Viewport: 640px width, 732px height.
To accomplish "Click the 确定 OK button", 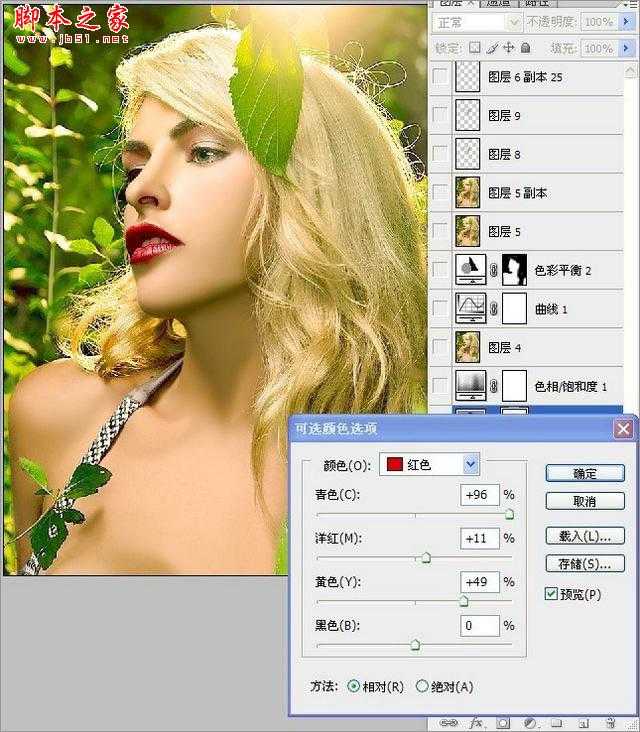I will pyautogui.click(x=585, y=473).
